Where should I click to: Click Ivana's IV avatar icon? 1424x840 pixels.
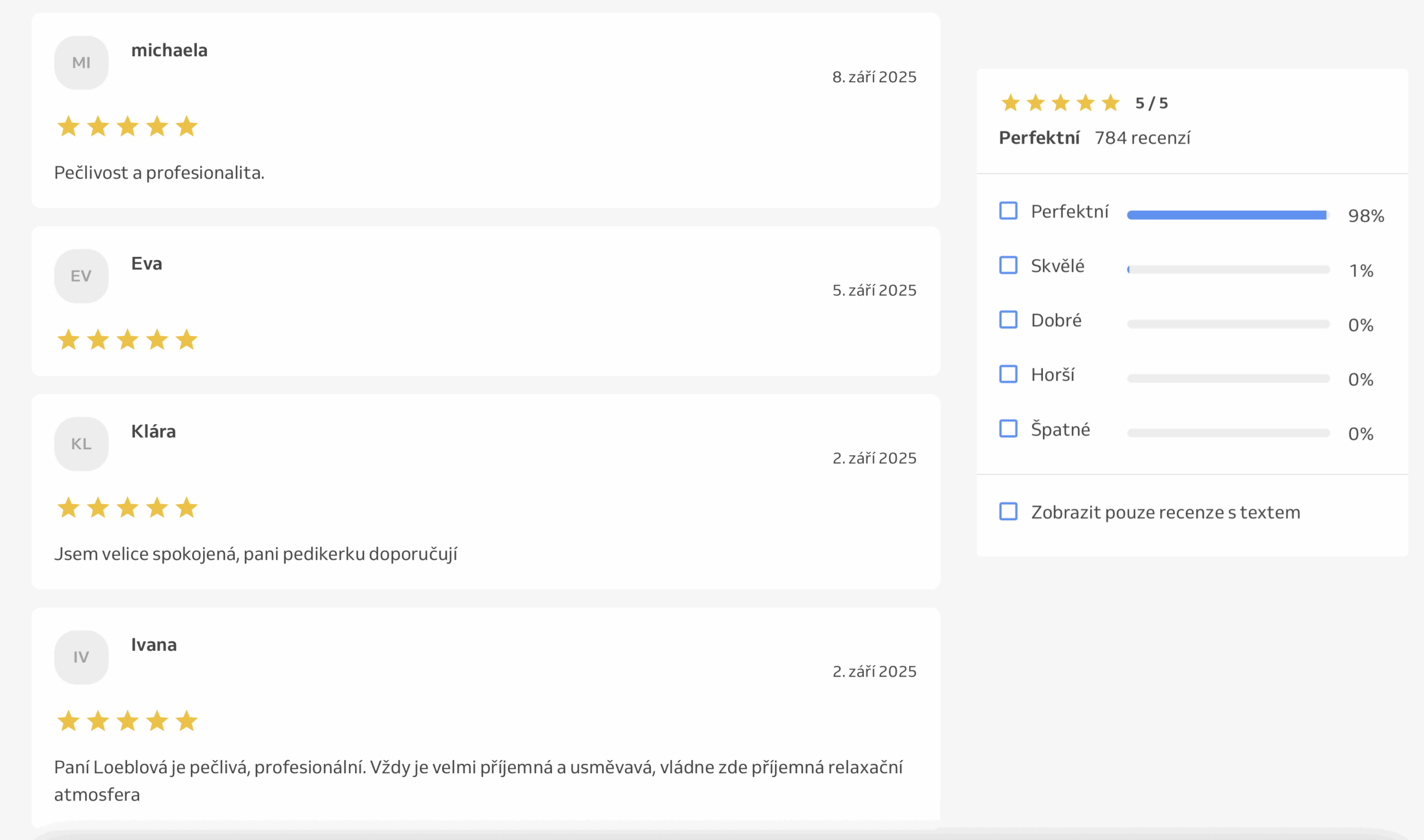pos(81,657)
